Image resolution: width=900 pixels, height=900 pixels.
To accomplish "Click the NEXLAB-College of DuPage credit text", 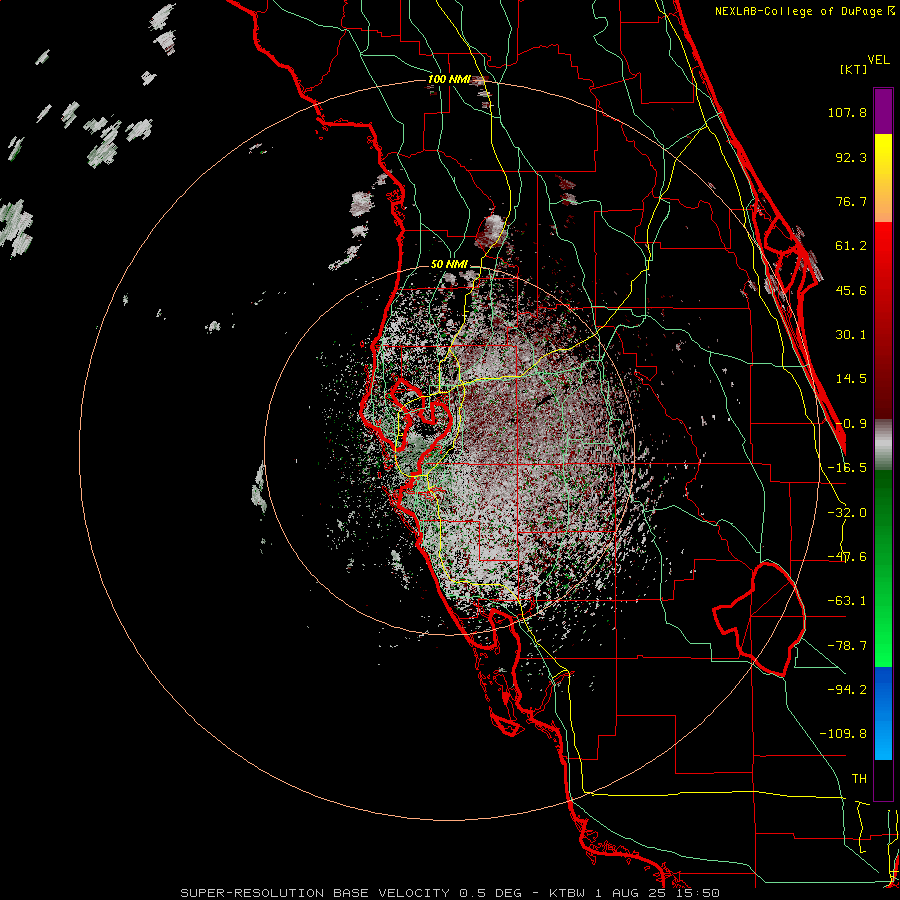I will click(x=805, y=11).
